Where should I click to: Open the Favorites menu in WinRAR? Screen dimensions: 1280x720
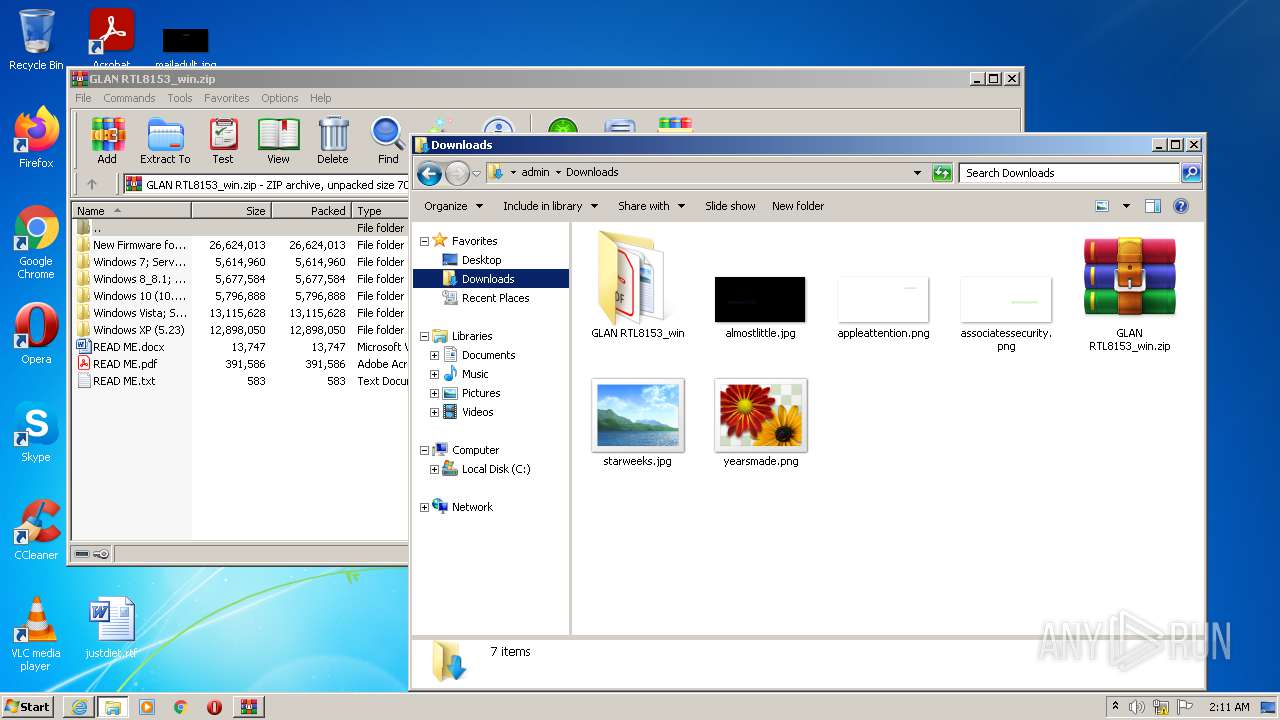pyautogui.click(x=227, y=98)
